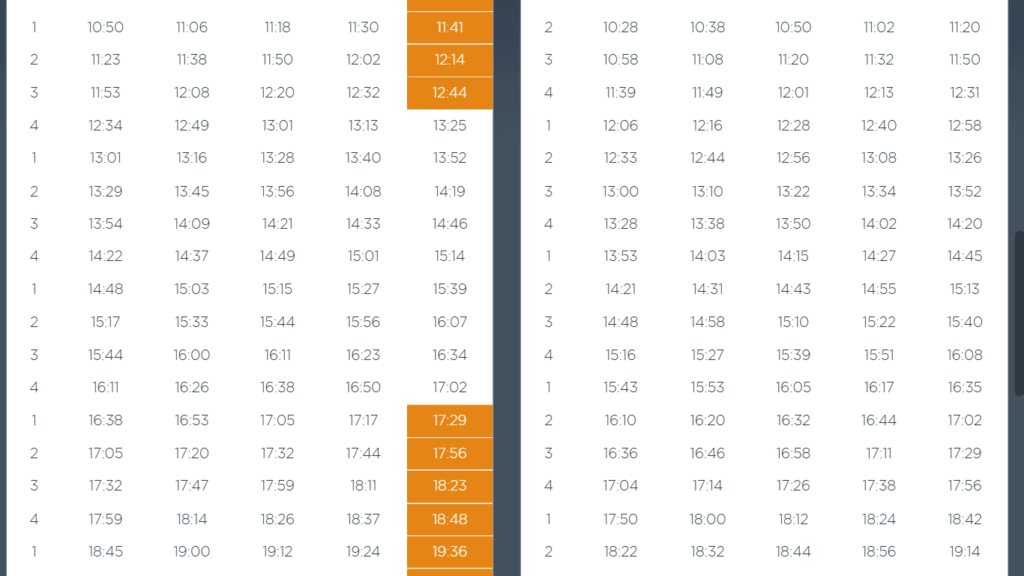Click the 17:11 time in right table
The image size is (1024, 576).
click(879, 453)
